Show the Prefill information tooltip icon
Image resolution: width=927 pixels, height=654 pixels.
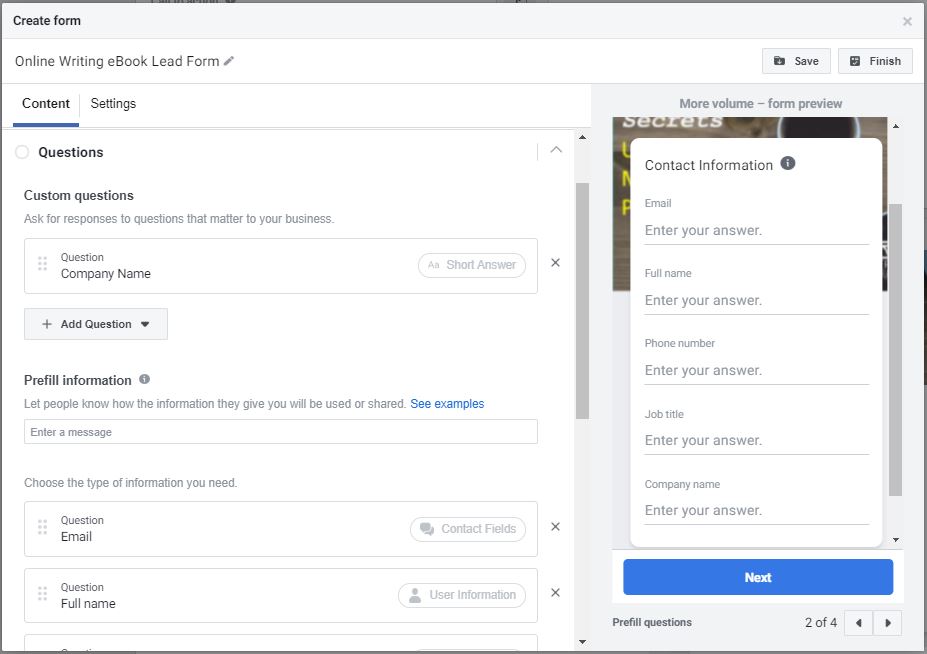pyautogui.click(x=144, y=380)
